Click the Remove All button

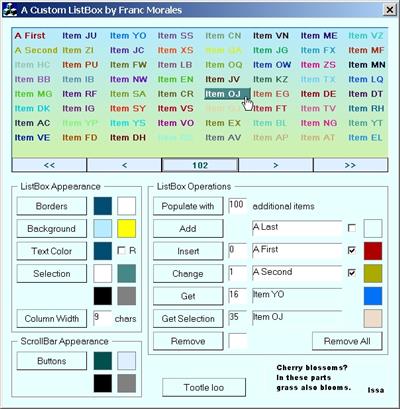coord(347,341)
